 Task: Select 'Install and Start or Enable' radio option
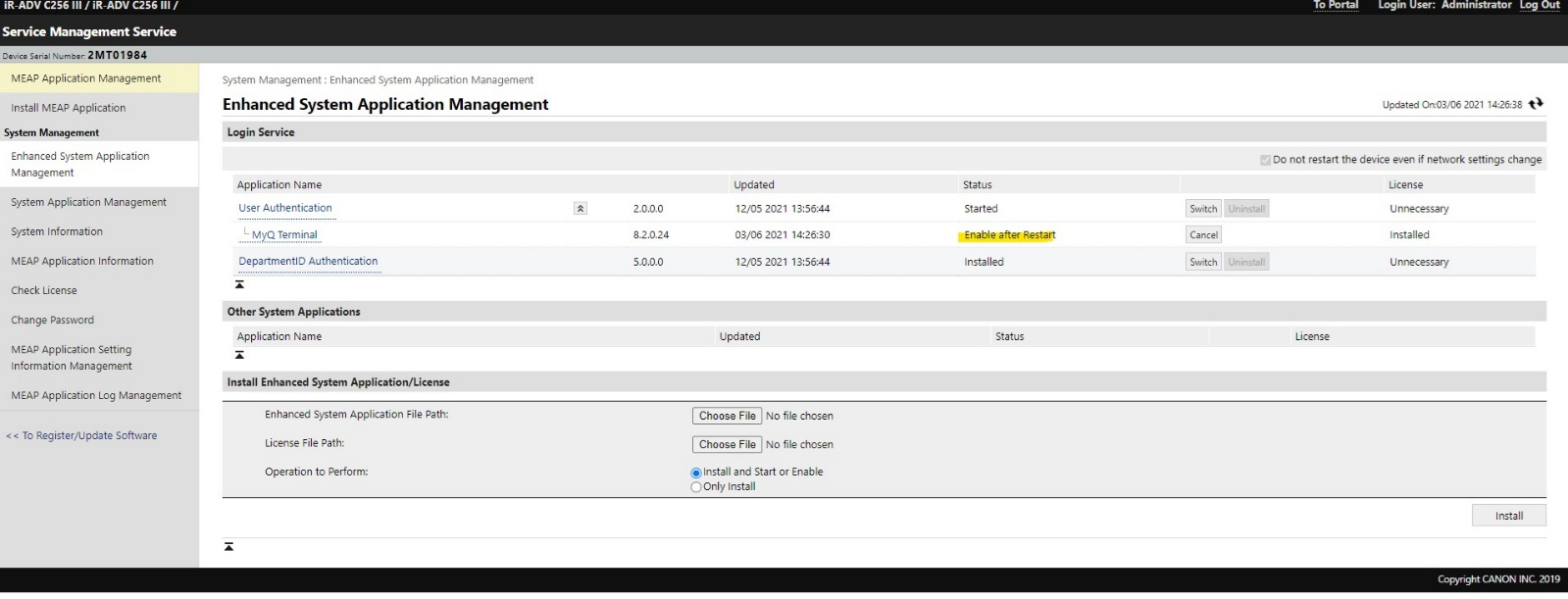(x=696, y=473)
